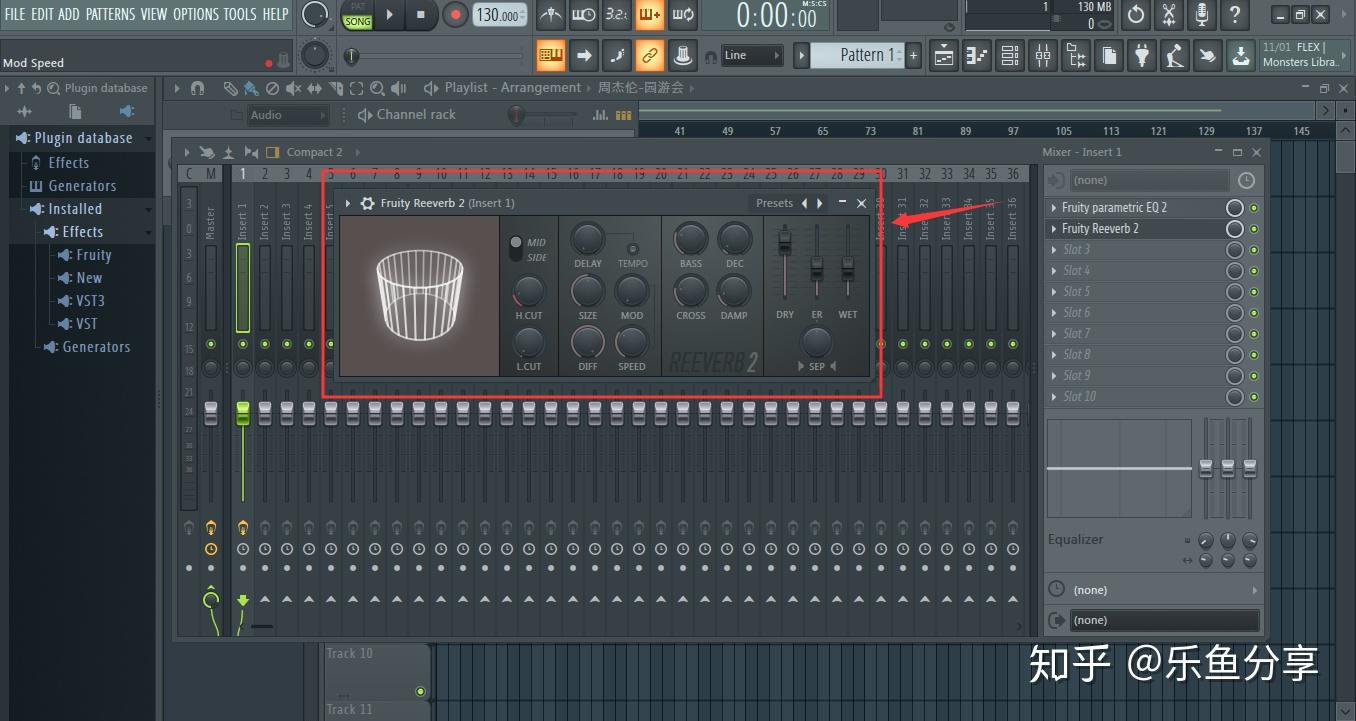
Task: Click the tempo tapper icon
Action: pos(1175,56)
